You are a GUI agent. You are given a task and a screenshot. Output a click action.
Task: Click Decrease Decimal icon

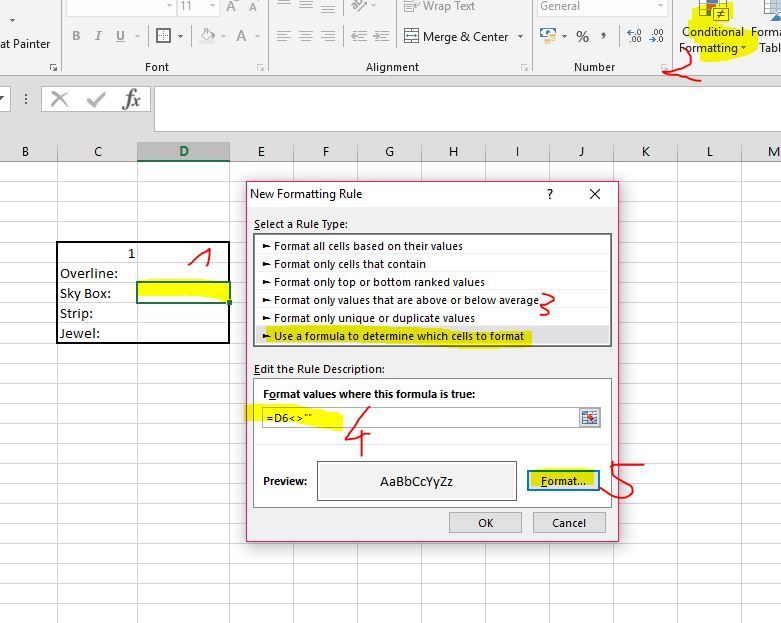pyautogui.click(x=656, y=36)
